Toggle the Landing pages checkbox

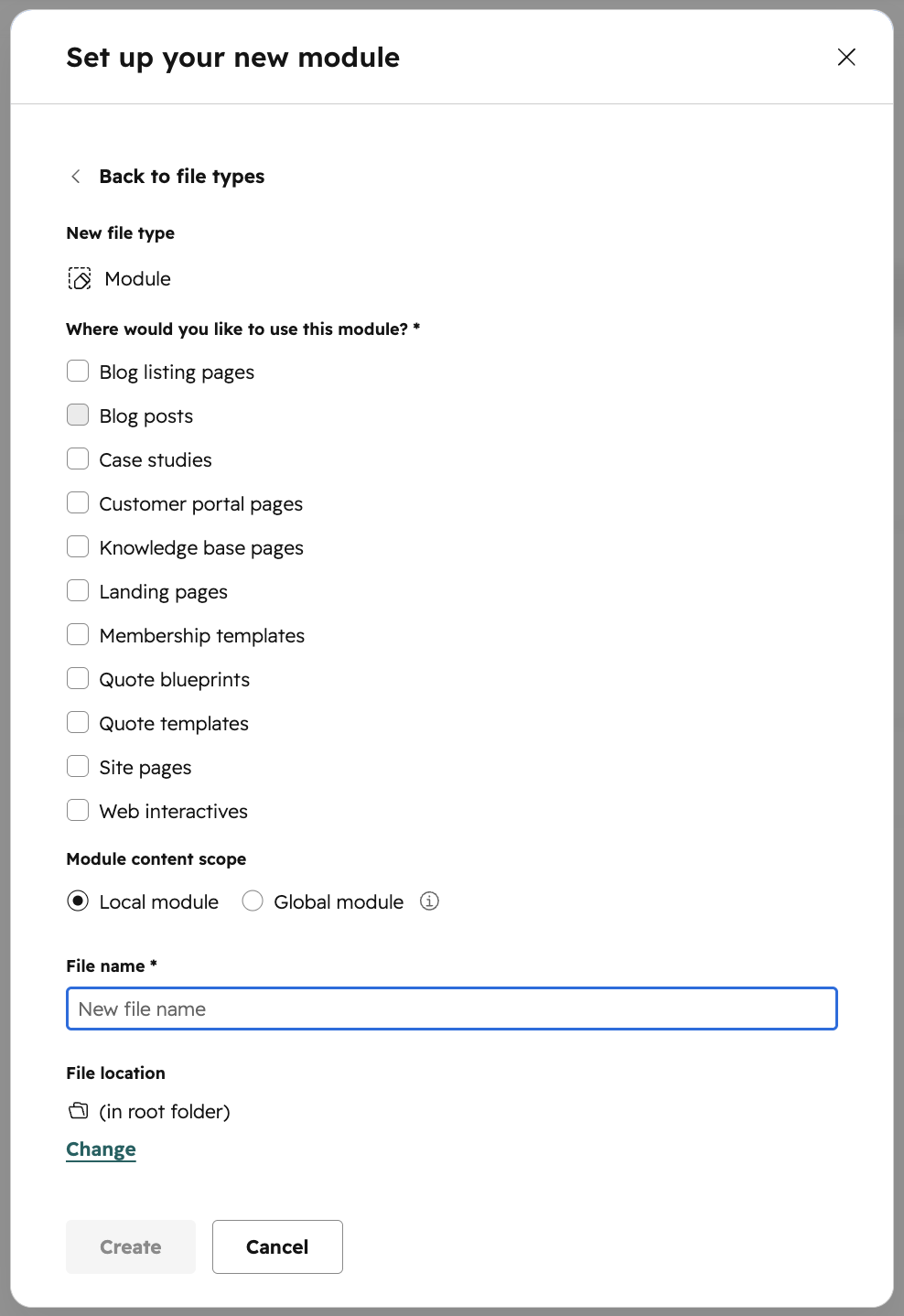[x=78, y=591]
